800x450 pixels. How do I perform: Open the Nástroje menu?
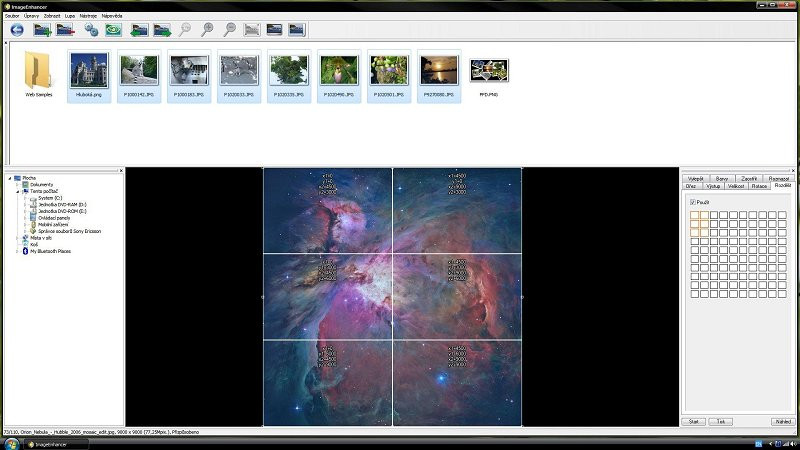point(88,16)
